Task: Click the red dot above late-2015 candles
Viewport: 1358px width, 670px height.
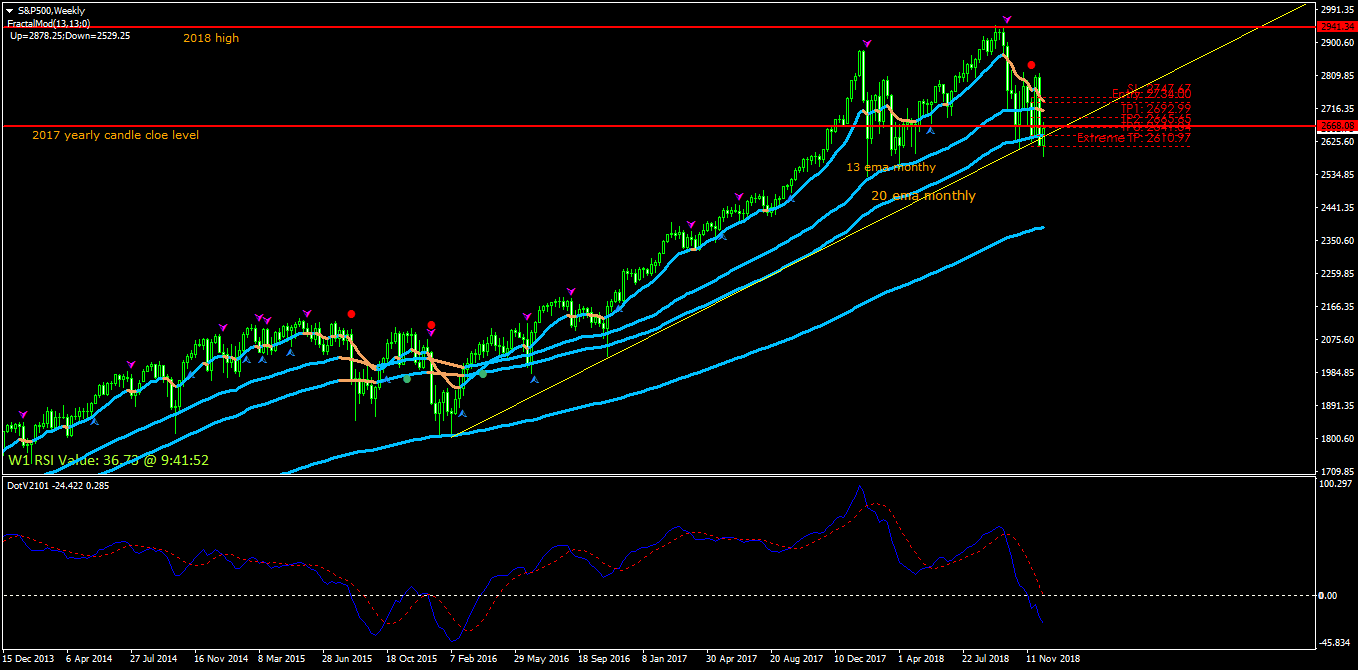Action: coord(431,325)
